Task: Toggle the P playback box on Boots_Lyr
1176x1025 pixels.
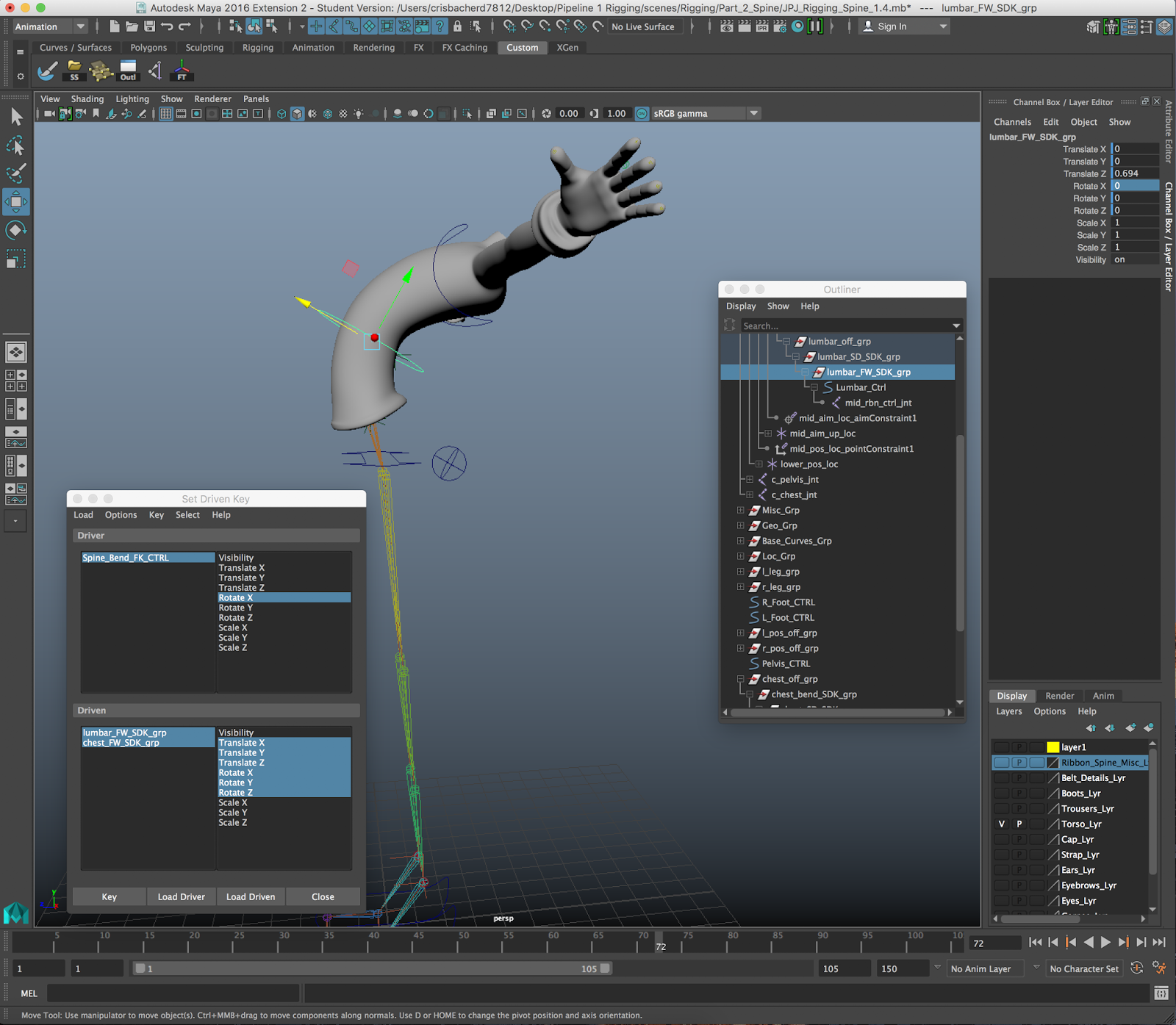Action: point(1019,793)
